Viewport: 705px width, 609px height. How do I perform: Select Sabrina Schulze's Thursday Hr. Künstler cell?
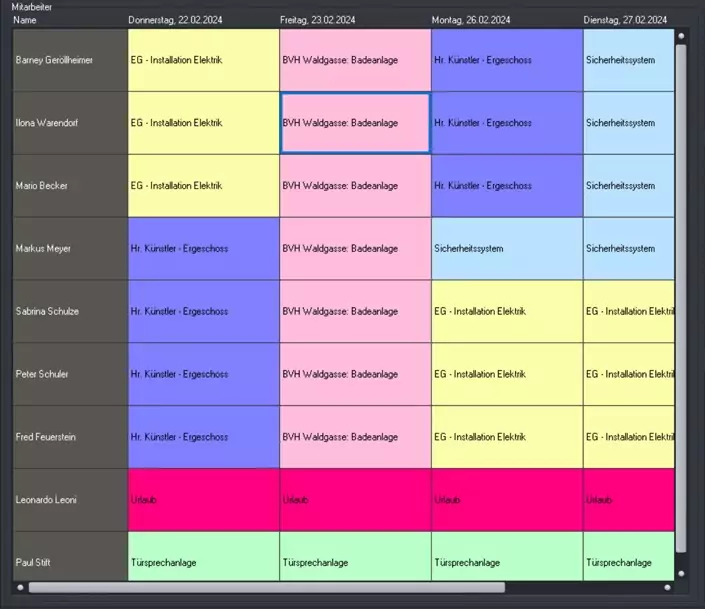204,311
